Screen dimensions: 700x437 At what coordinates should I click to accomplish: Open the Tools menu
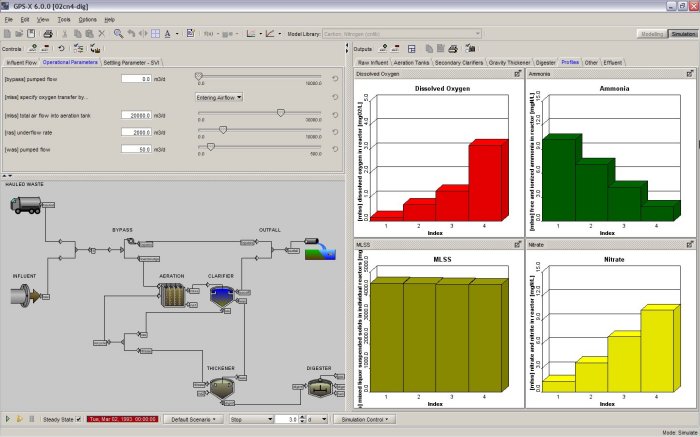(x=64, y=20)
